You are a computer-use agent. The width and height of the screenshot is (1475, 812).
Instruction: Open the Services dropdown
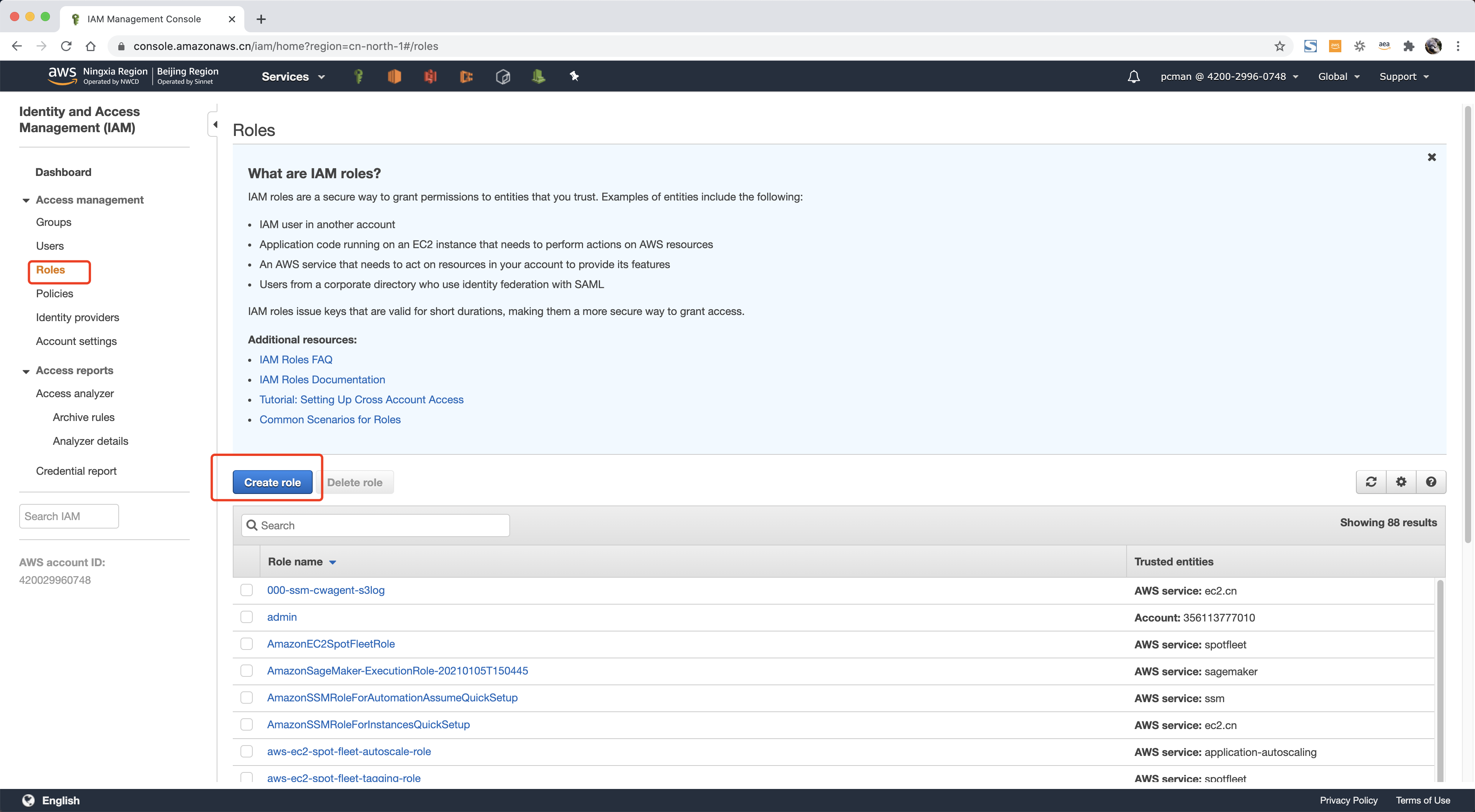coord(293,77)
